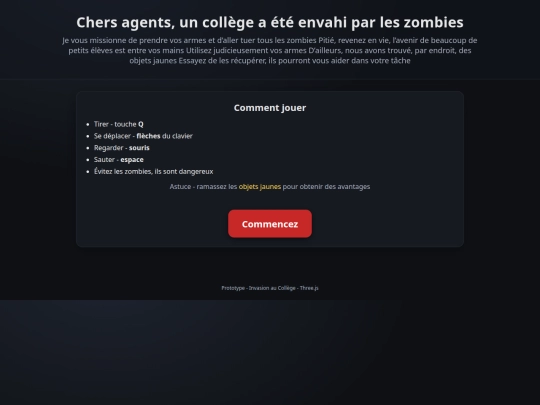Click the 'Tirer - touche Q' instruction
This screenshot has height=405, width=540.
[x=118, y=124]
